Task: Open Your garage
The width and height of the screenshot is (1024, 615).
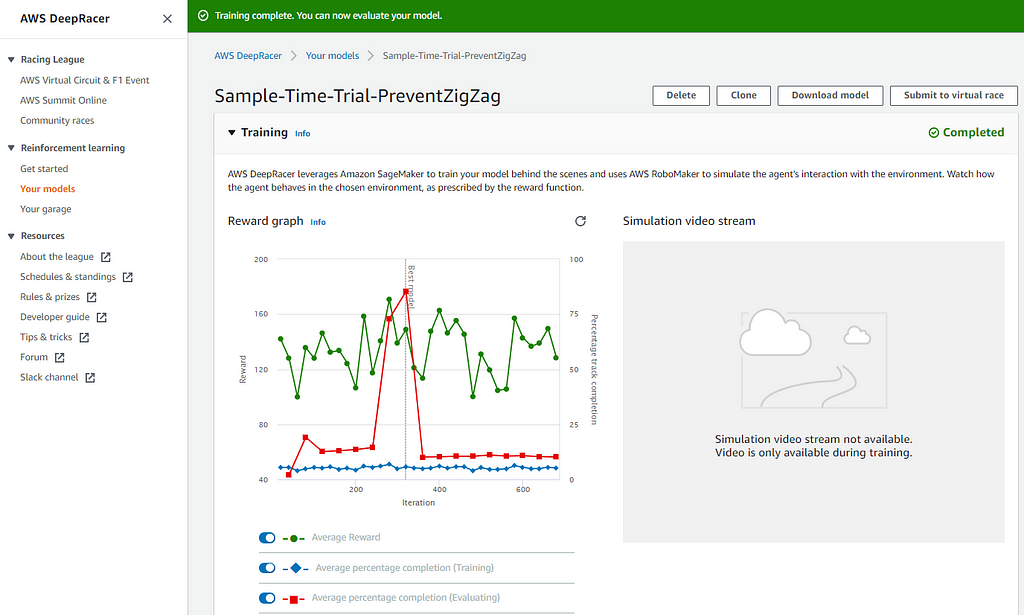Action: point(46,210)
